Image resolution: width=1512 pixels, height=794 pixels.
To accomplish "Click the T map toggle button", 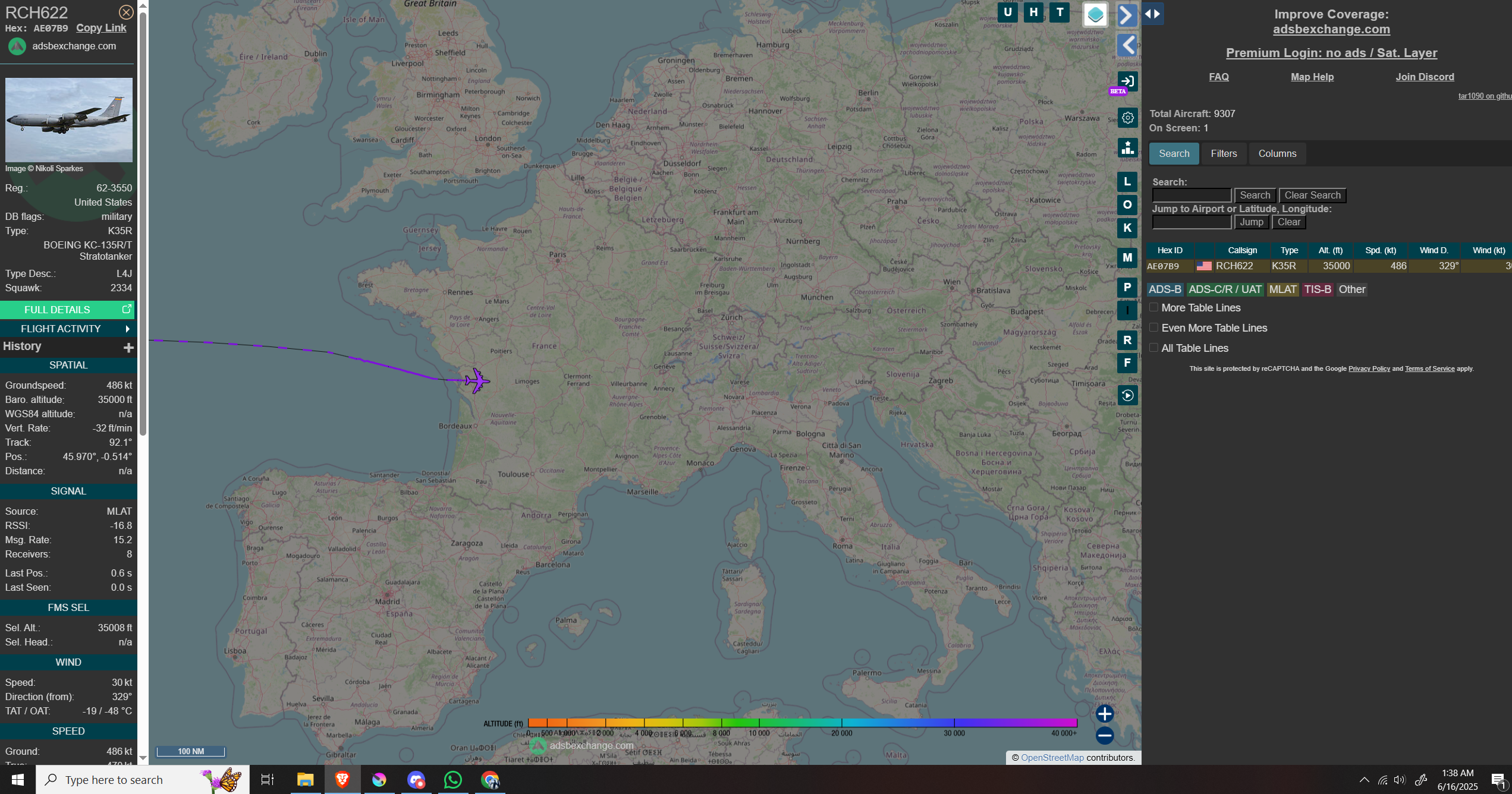I will tap(1060, 12).
